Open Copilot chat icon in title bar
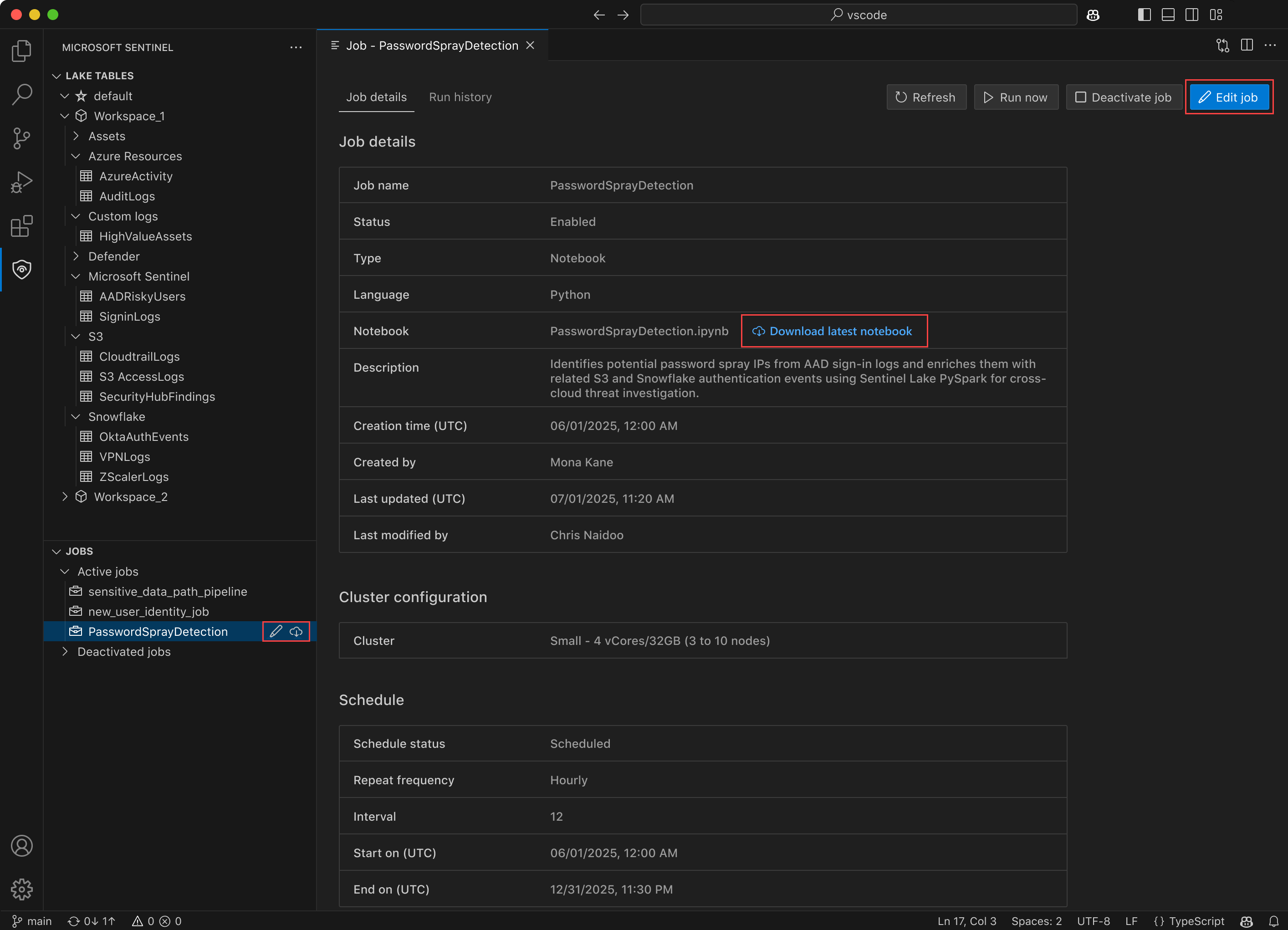Viewport: 1288px width, 930px height. [x=1093, y=15]
